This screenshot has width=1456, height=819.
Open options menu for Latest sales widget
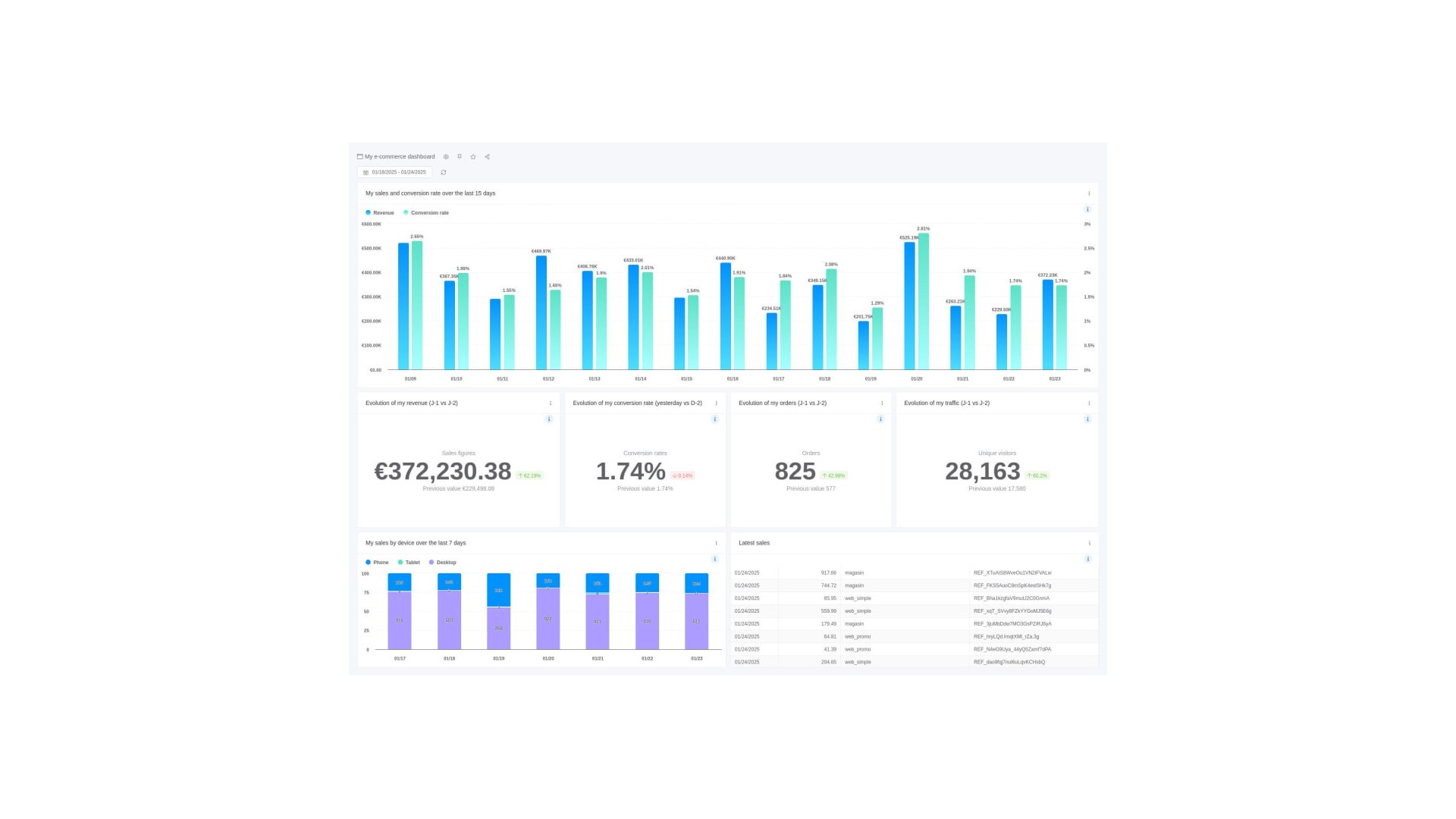[1090, 542]
